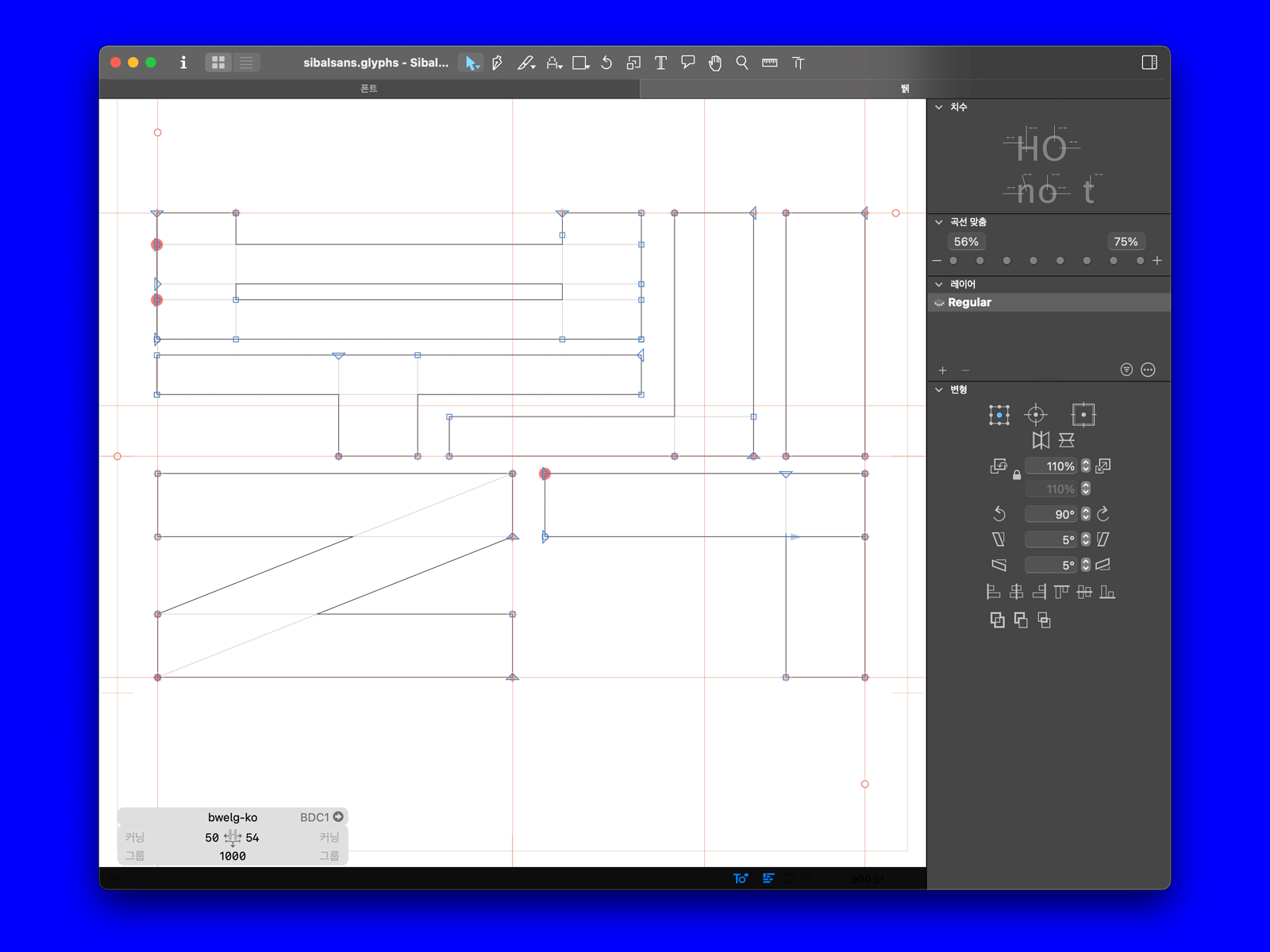Viewport: 1270px width, 952px height.
Task: Collapse the 레이어 layers section
Action: [939, 284]
